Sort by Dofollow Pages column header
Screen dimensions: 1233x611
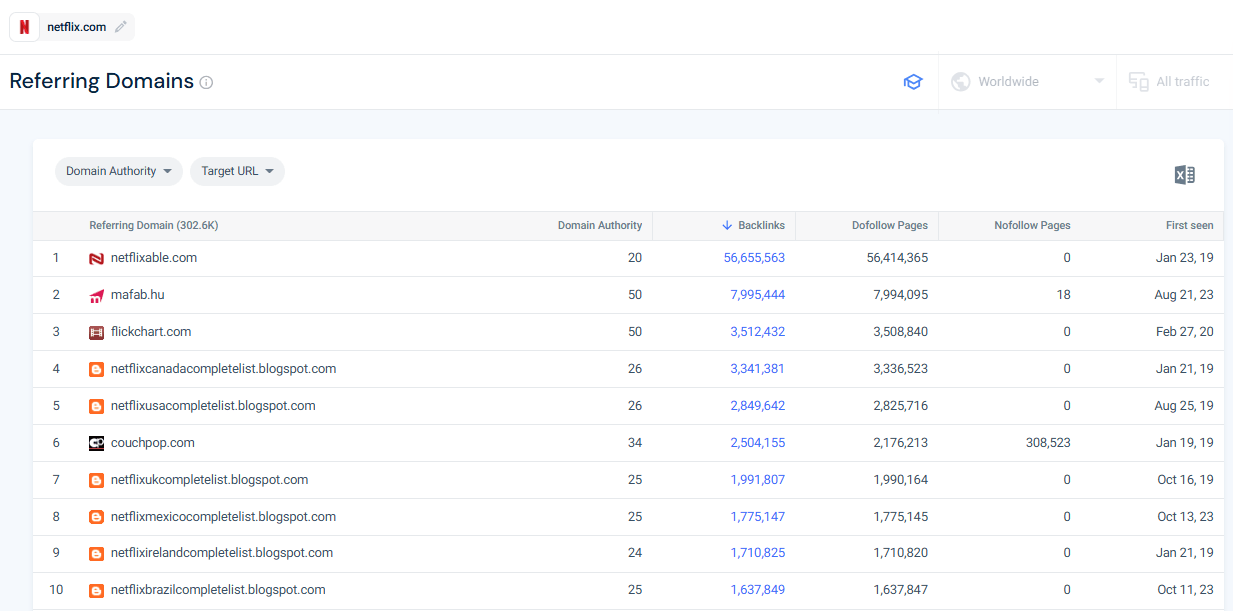[890, 226]
